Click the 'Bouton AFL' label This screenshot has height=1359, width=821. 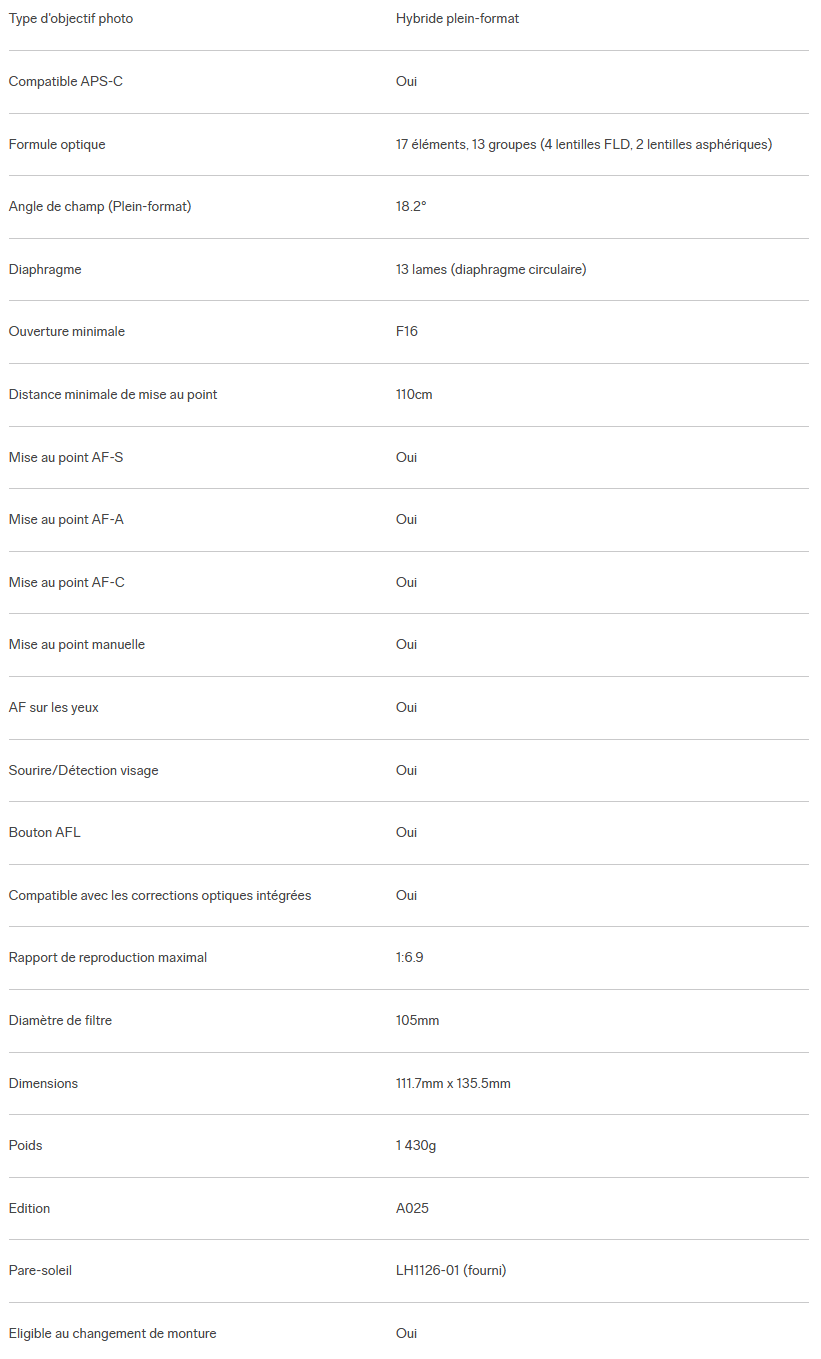[45, 832]
